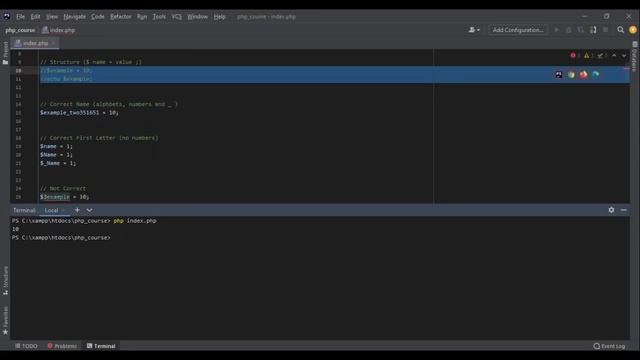Click the Stop icon in toolbar

(605, 30)
